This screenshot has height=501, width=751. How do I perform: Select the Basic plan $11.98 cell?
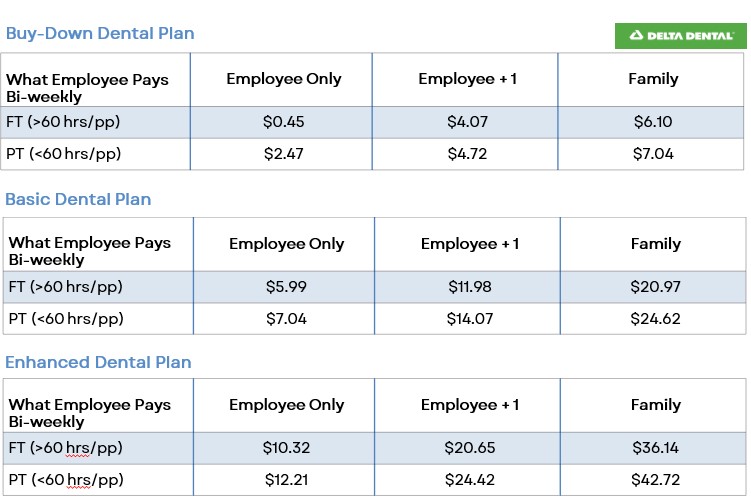coord(469,287)
